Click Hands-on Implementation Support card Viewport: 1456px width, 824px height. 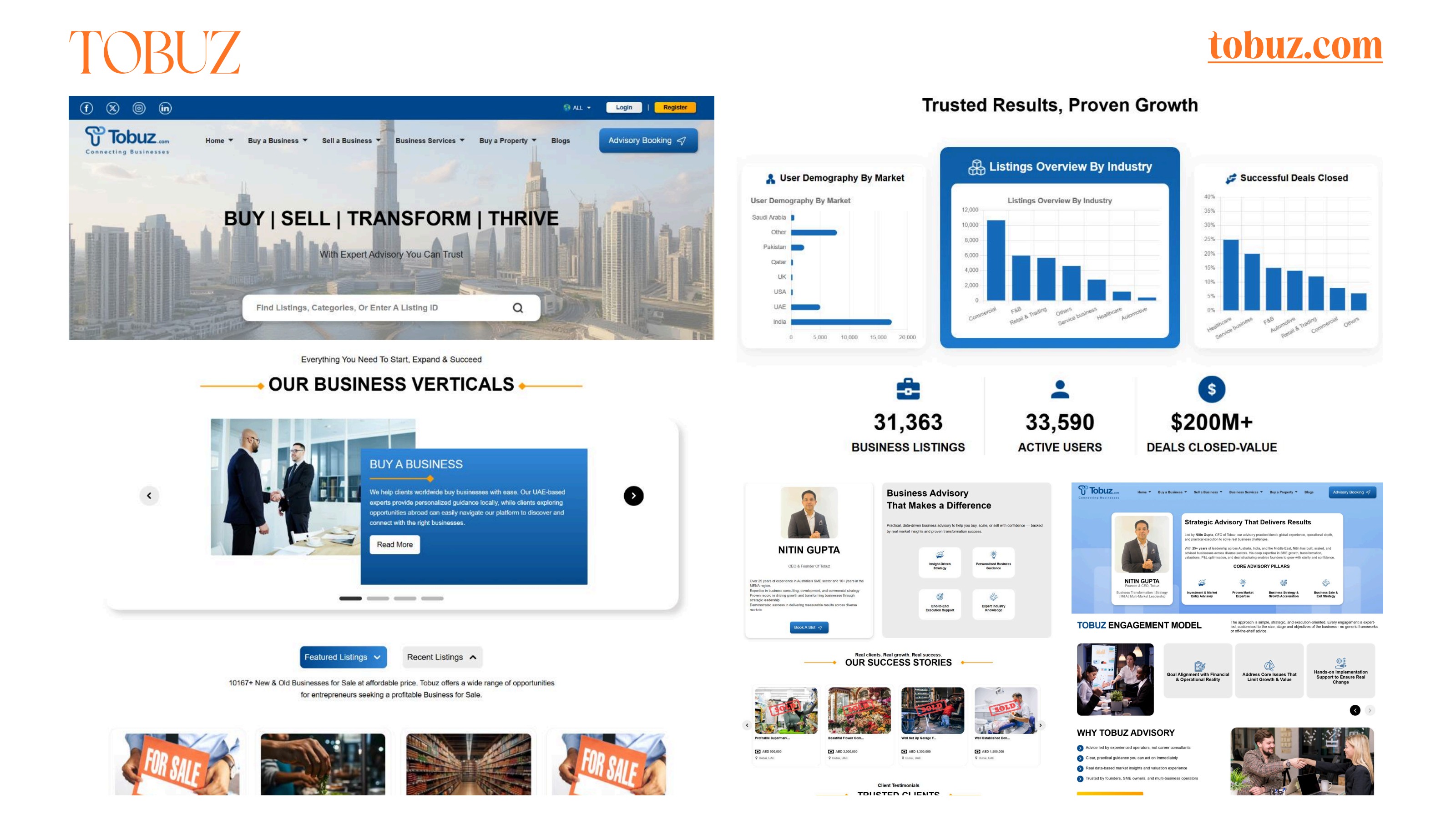(x=1340, y=670)
